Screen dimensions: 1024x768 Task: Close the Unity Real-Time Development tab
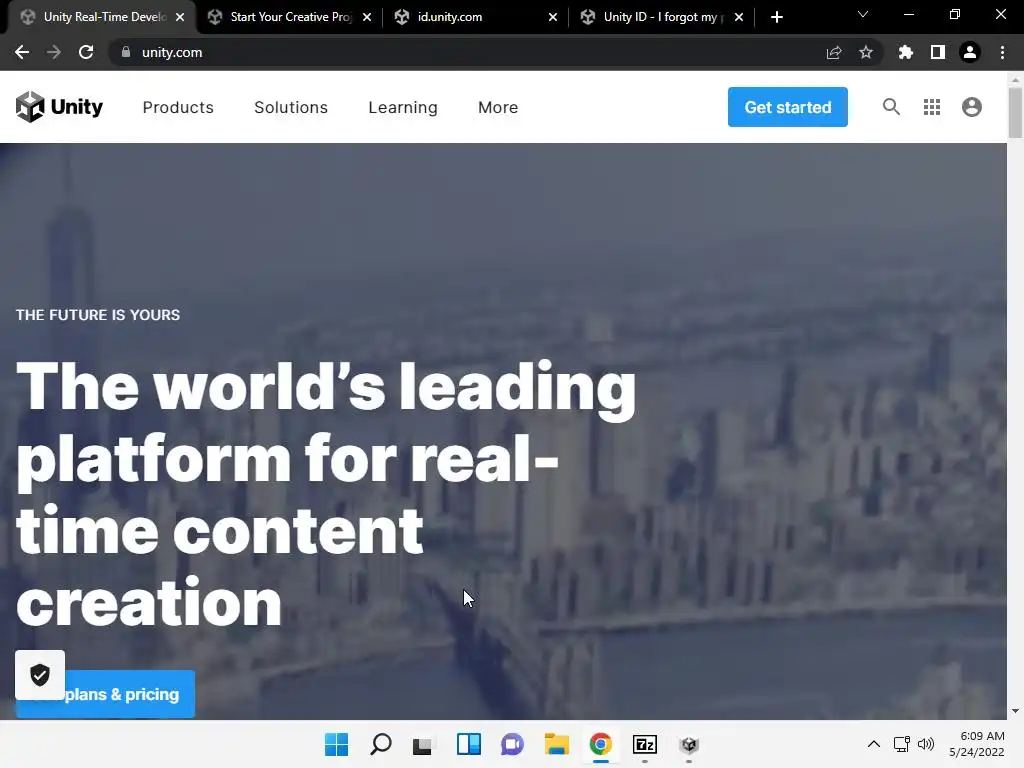pos(180,17)
